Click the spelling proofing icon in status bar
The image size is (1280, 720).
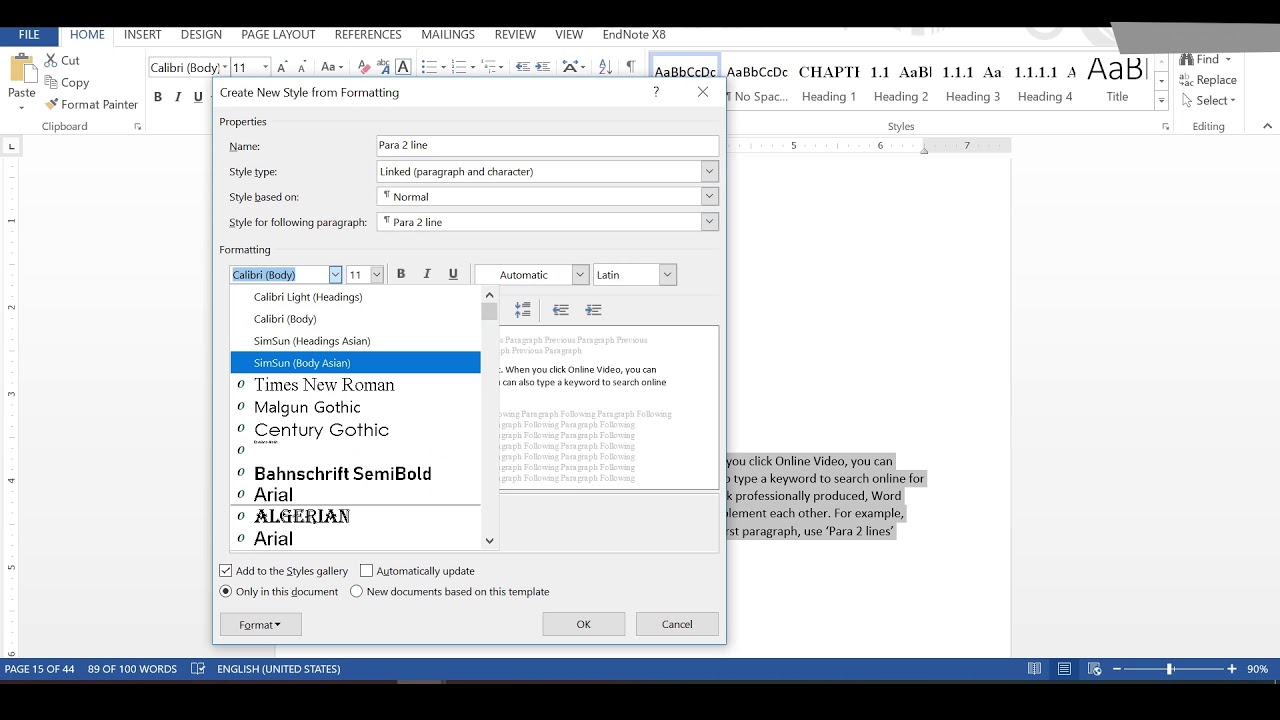click(x=198, y=669)
